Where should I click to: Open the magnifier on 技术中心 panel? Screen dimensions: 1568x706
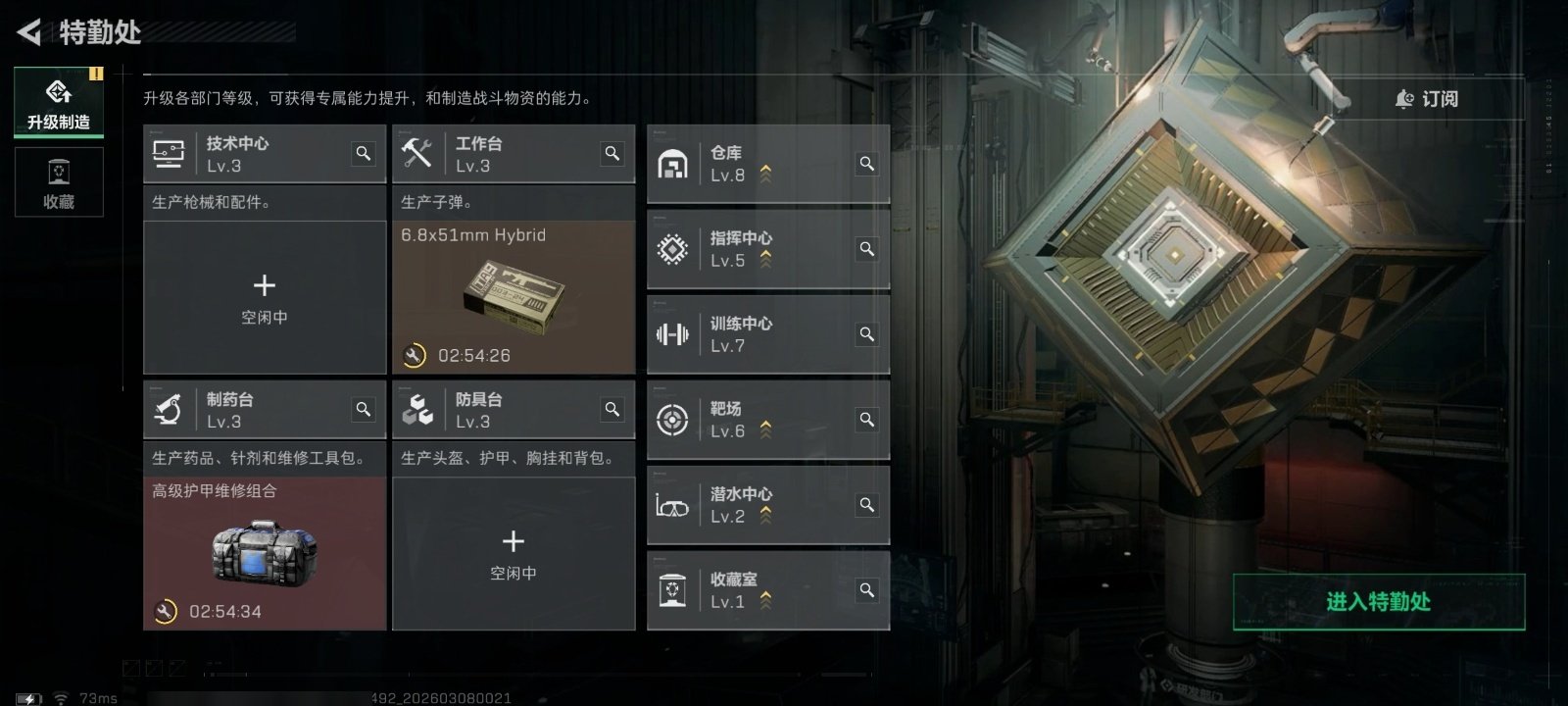click(364, 154)
